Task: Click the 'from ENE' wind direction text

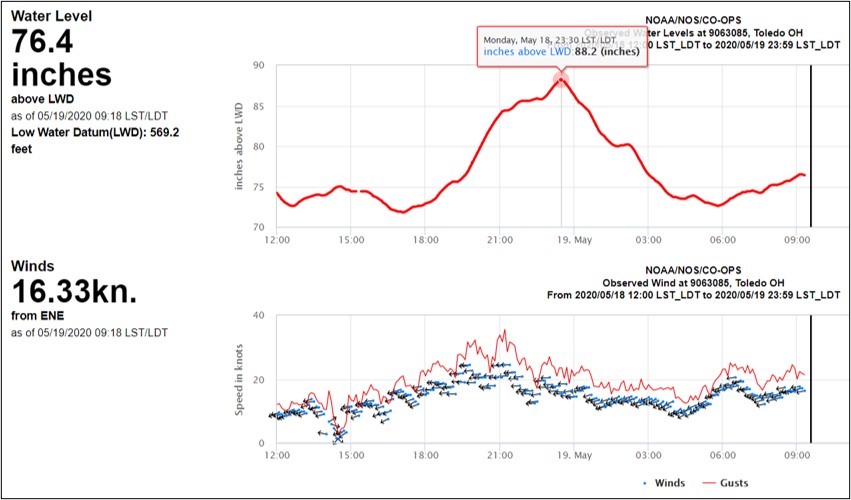Action: [x=37, y=315]
